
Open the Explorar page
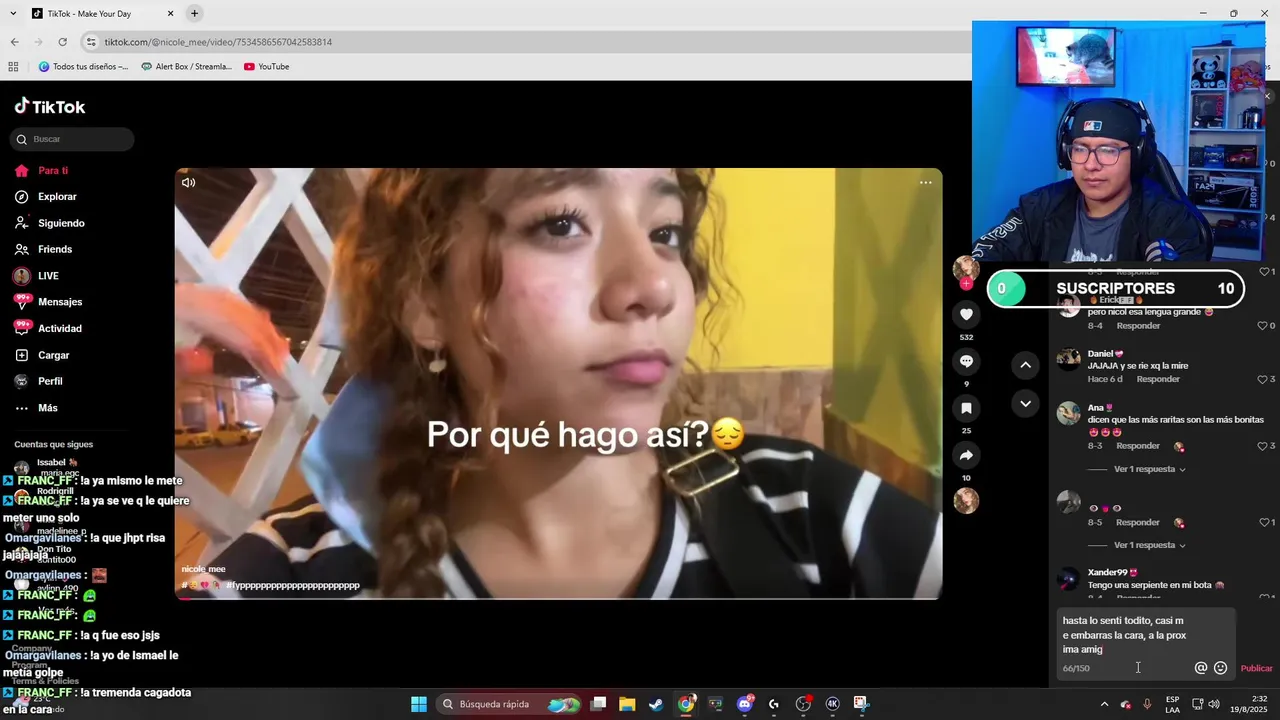(x=57, y=197)
